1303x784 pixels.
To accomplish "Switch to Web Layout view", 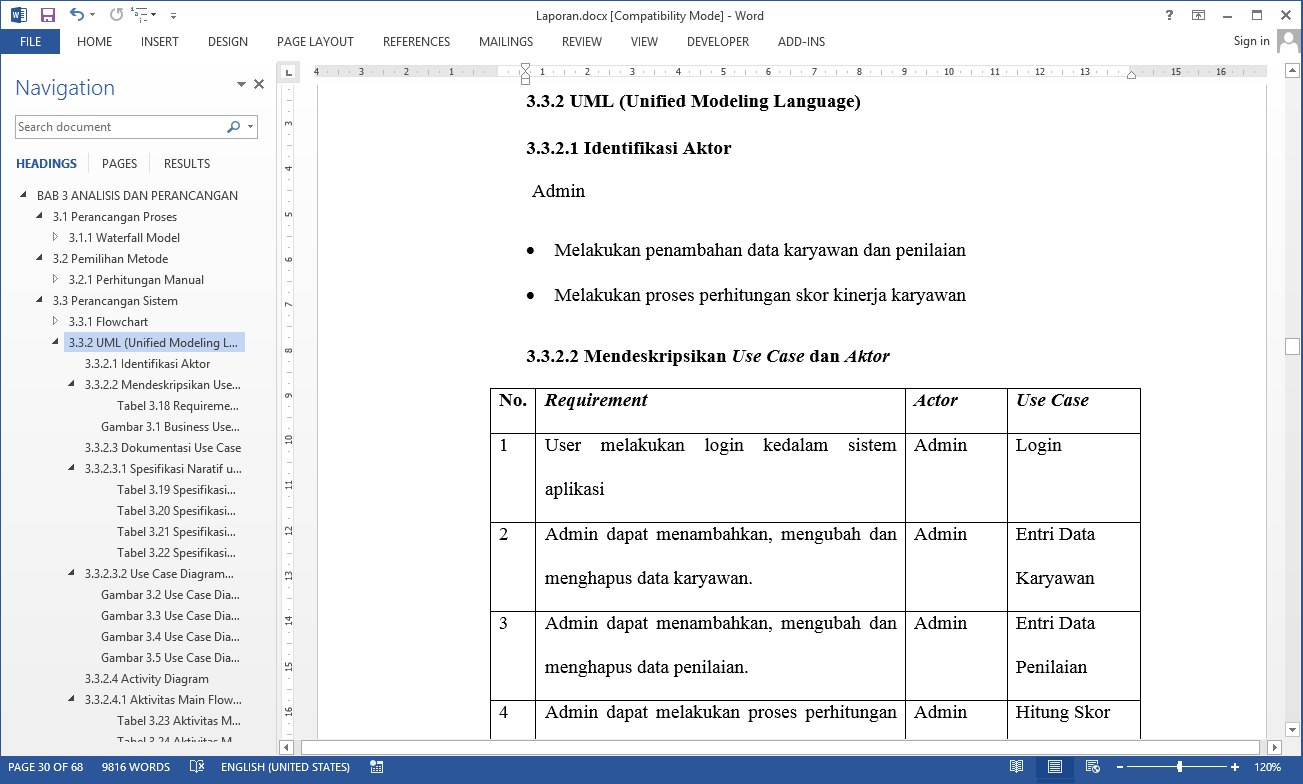I will click(1091, 767).
